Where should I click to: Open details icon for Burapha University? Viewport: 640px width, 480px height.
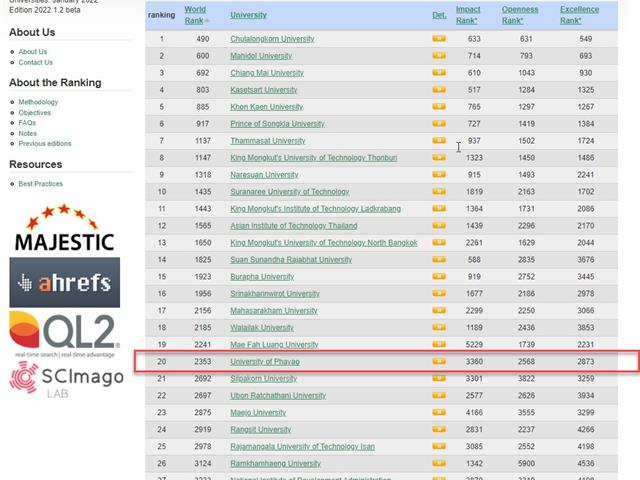439,277
